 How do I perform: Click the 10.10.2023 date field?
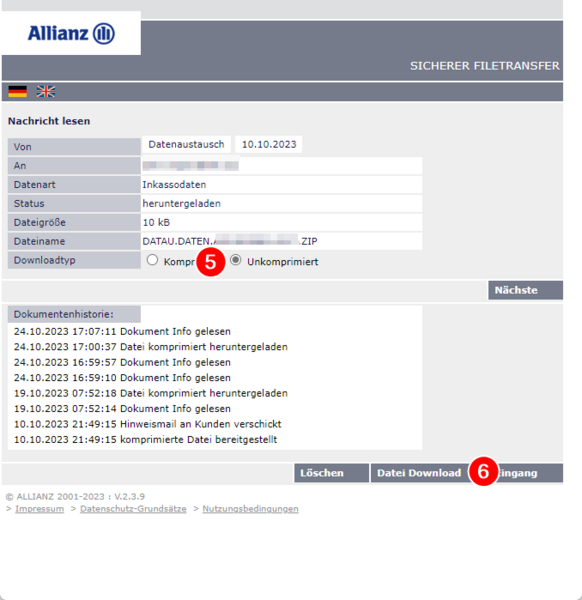[269, 144]
